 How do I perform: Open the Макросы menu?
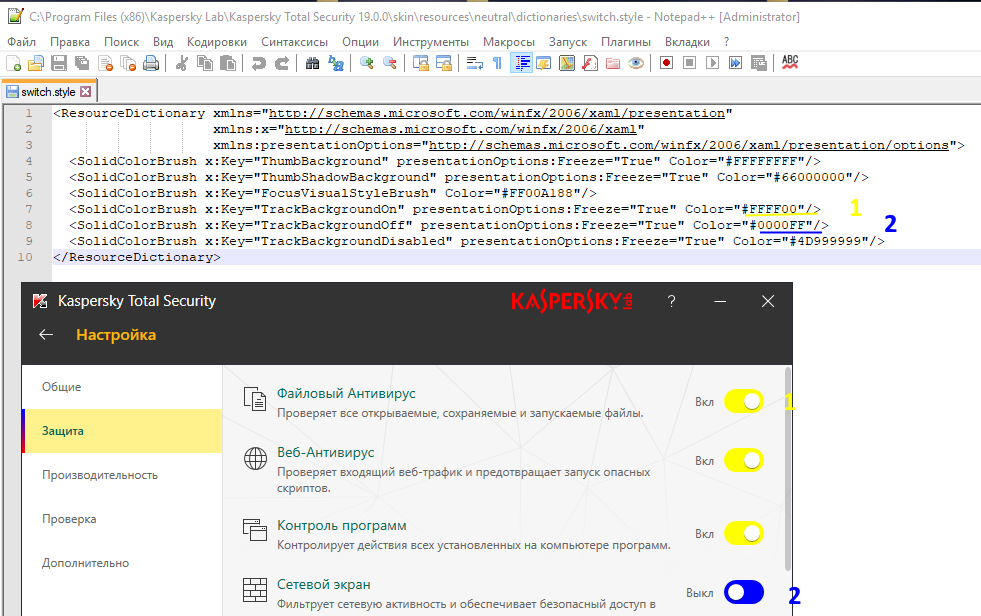tap(509, 42)
